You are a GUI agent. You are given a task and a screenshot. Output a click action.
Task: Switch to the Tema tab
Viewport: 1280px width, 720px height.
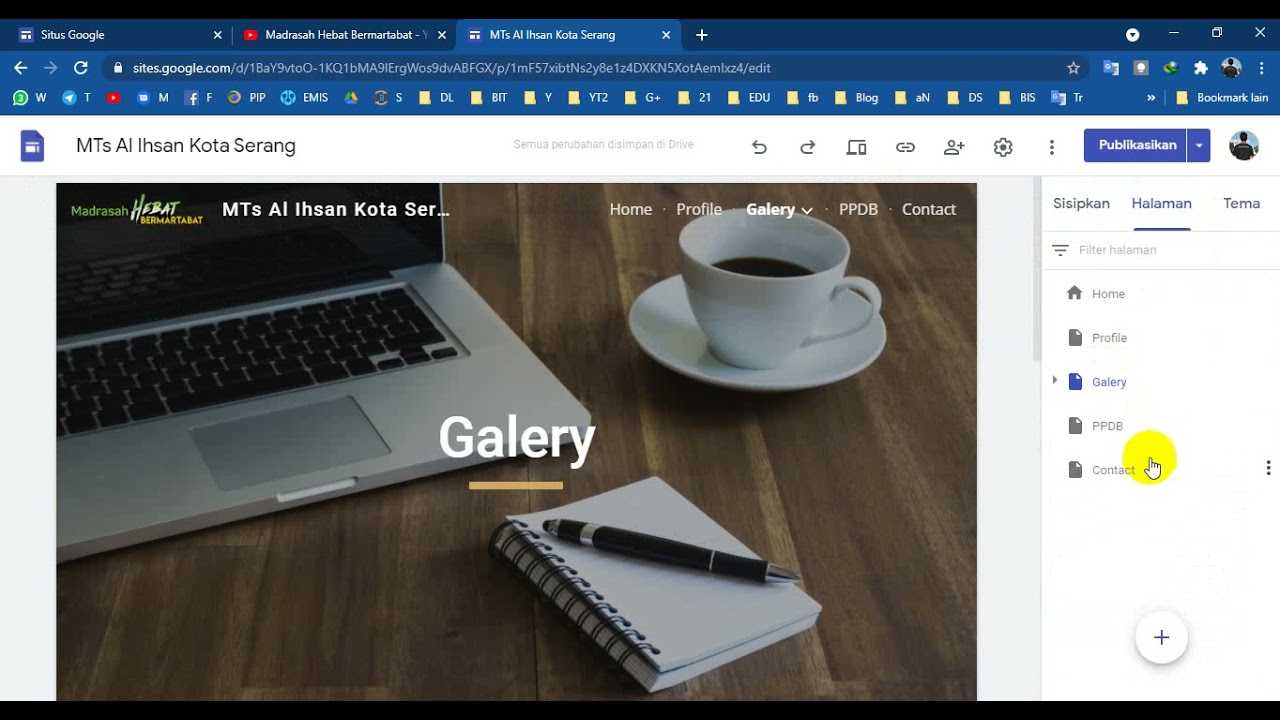(1241, 203)
